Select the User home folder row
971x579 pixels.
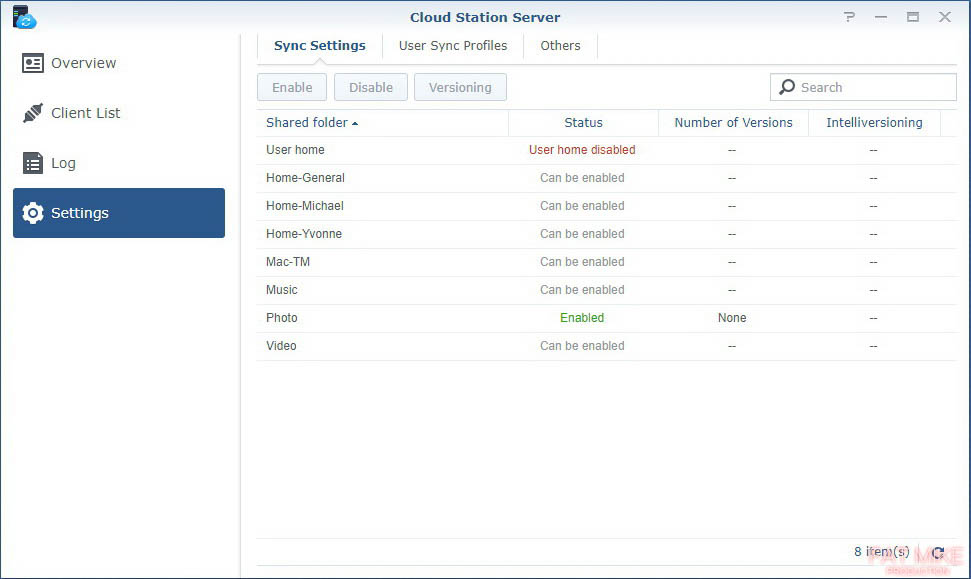coord(607,150)
